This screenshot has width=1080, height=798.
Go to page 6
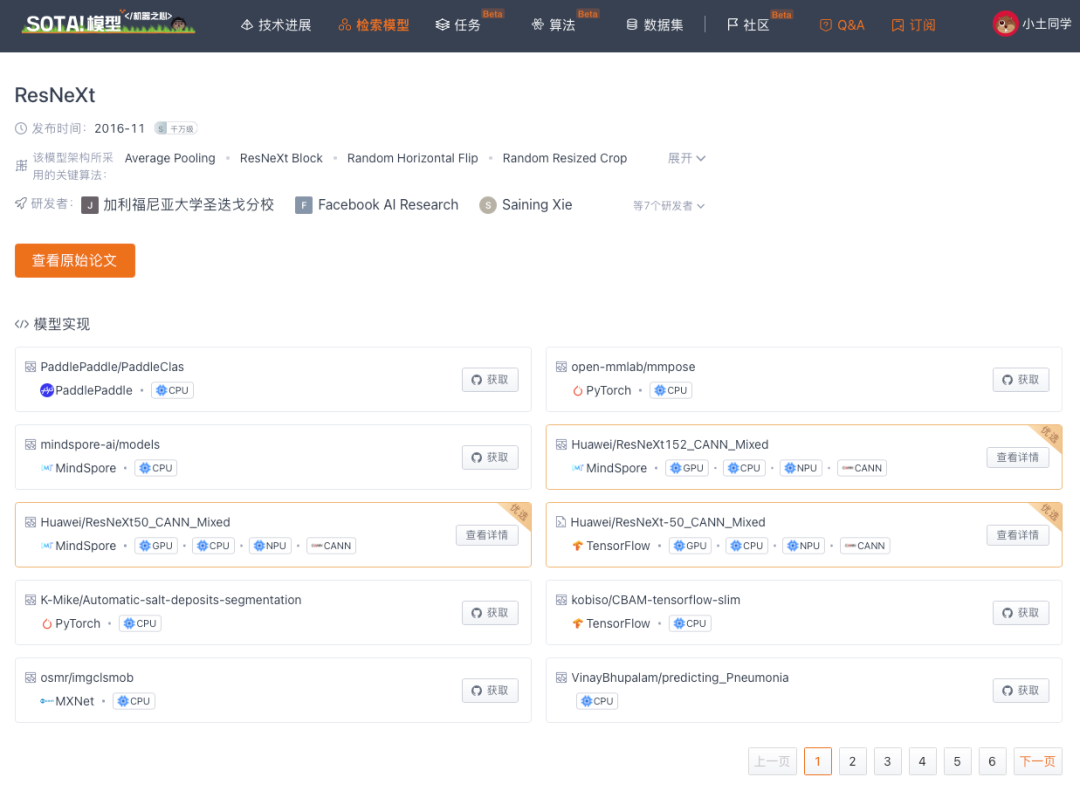click(992, 762)
